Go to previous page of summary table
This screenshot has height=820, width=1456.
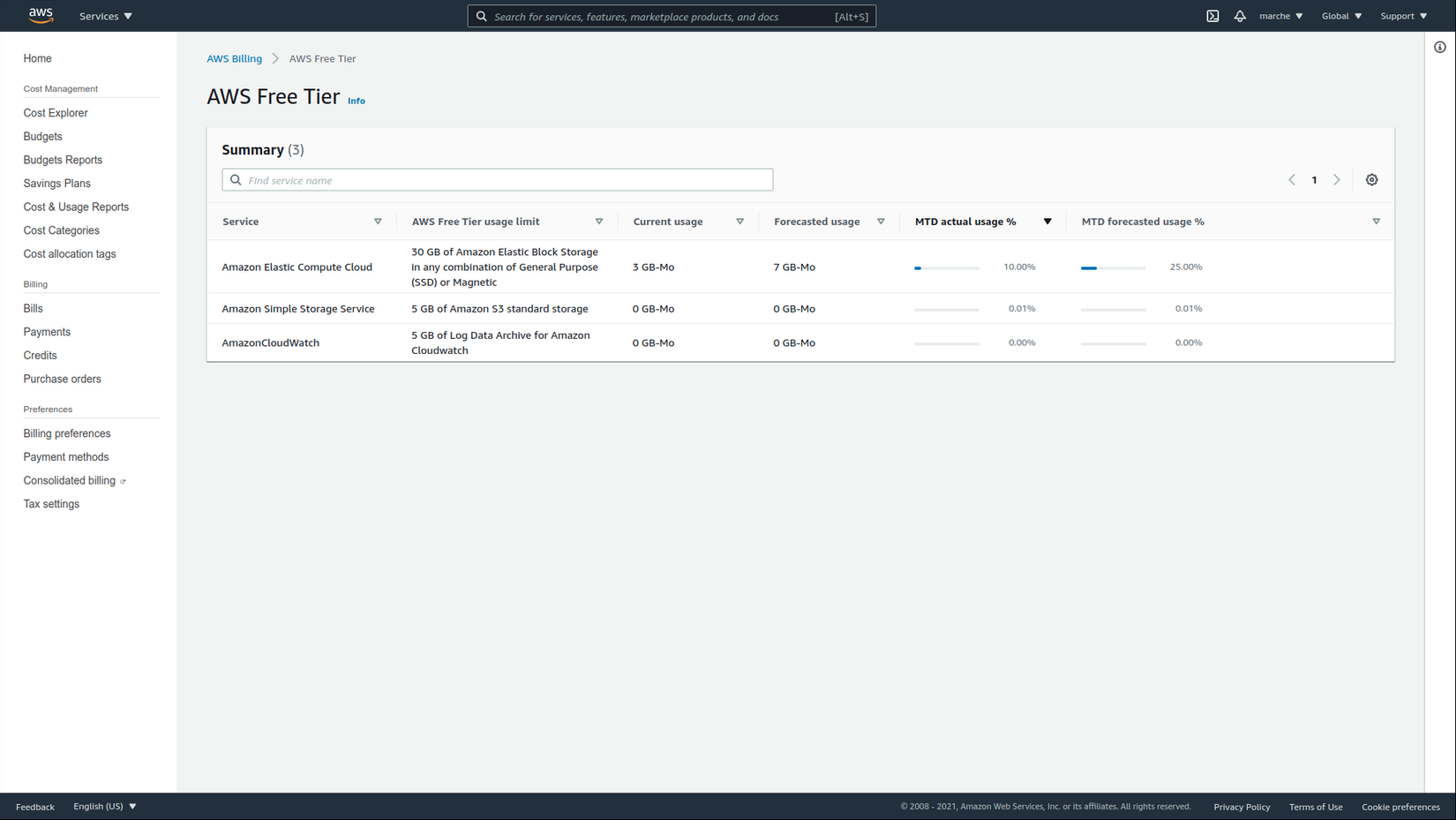click(1292, 180)
